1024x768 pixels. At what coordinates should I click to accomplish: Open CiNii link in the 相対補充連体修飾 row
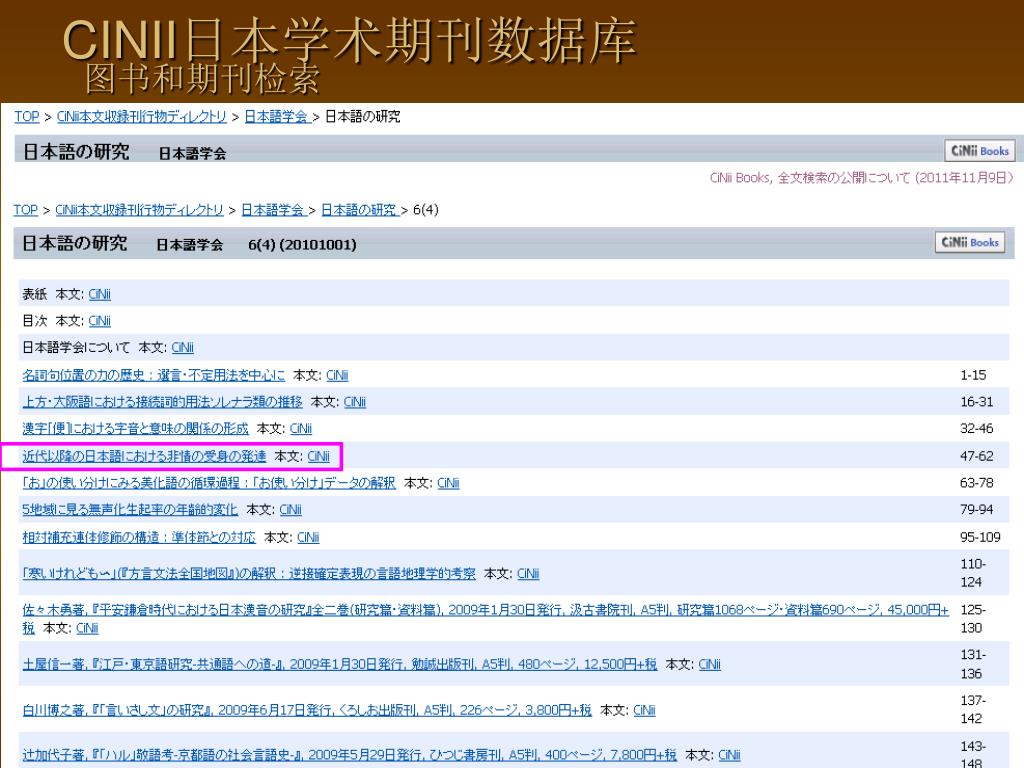coord(308,537)
